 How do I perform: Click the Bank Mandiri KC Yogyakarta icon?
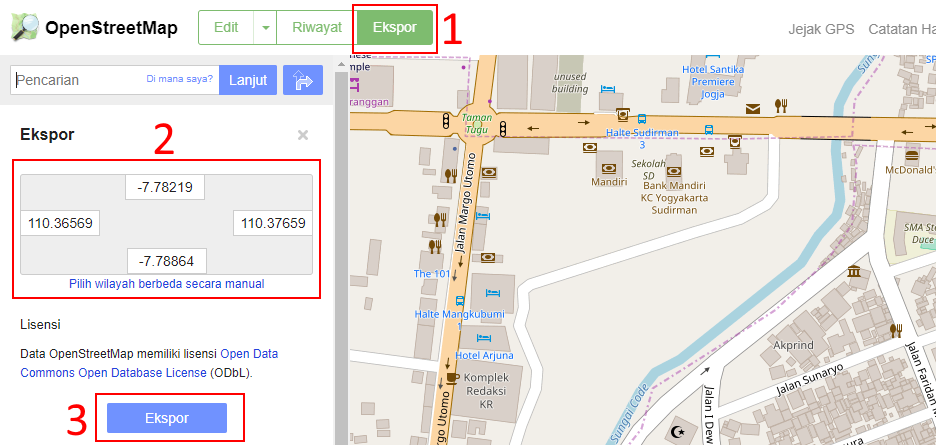[x=674, y=171]
